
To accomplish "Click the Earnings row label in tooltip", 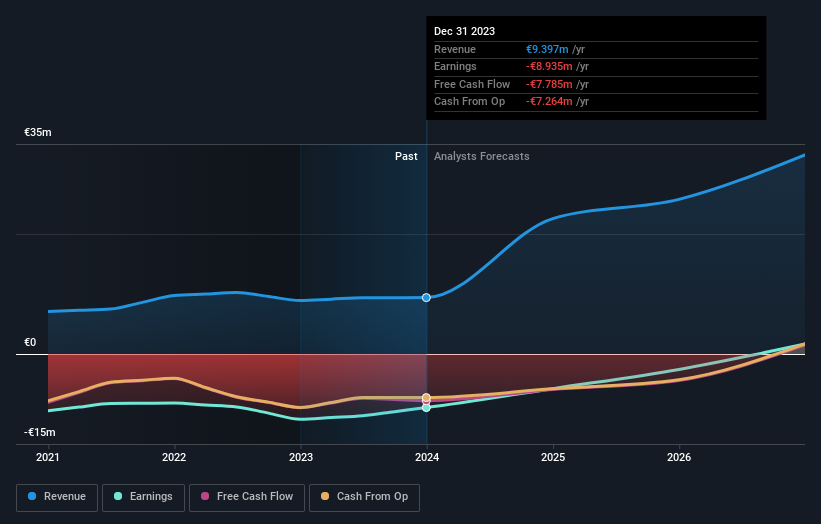I will click(x=455, y=66).
